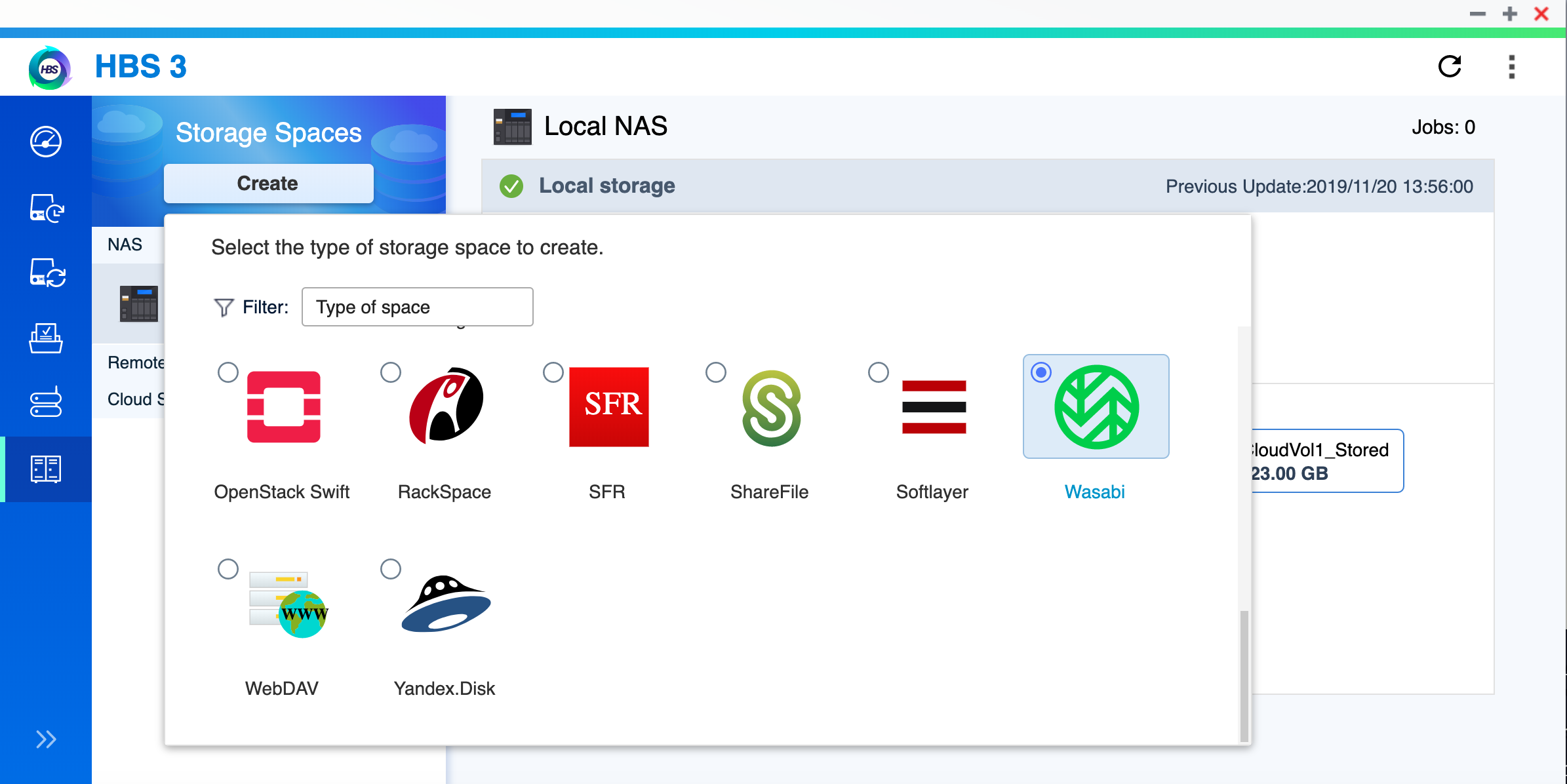The image size is (1567, 784).
Task: Open the Backup & Restore sidebar icon
Action: tap(46, 208)
